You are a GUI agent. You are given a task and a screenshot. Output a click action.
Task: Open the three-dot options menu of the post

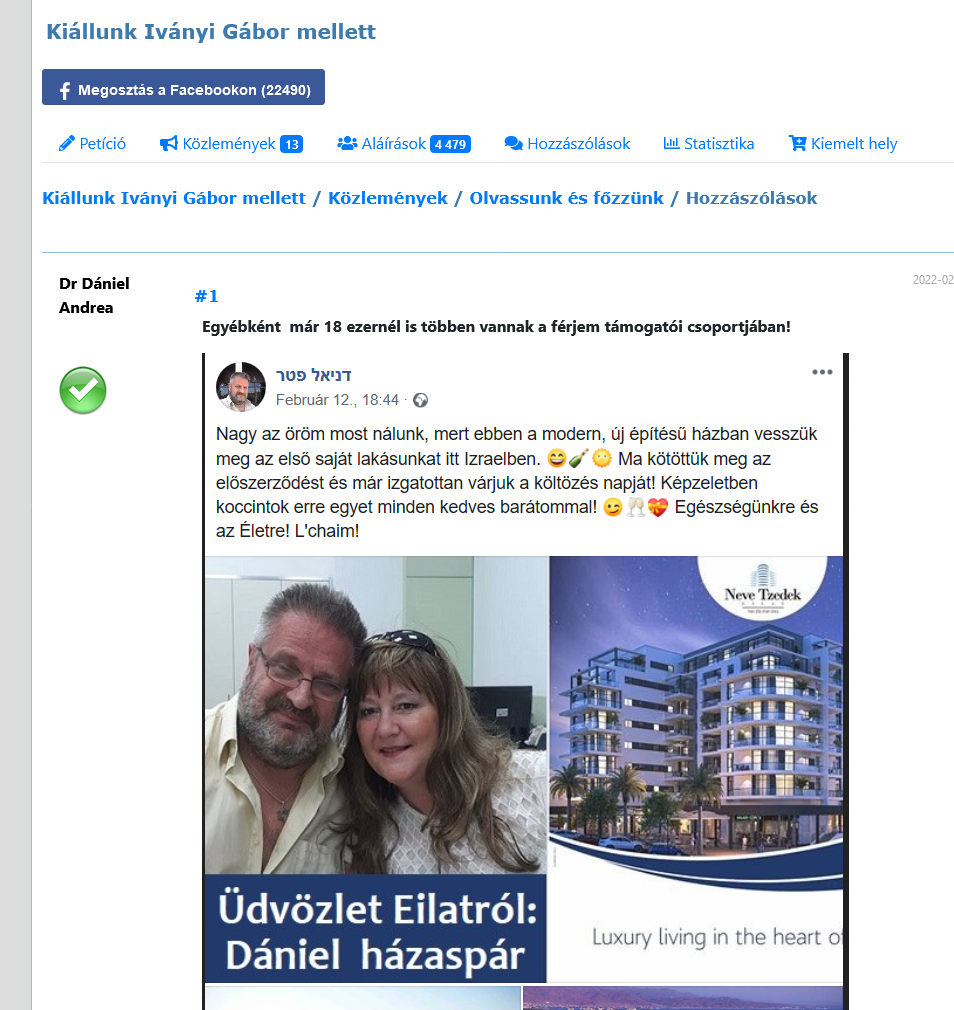click(x=822, y=372)
